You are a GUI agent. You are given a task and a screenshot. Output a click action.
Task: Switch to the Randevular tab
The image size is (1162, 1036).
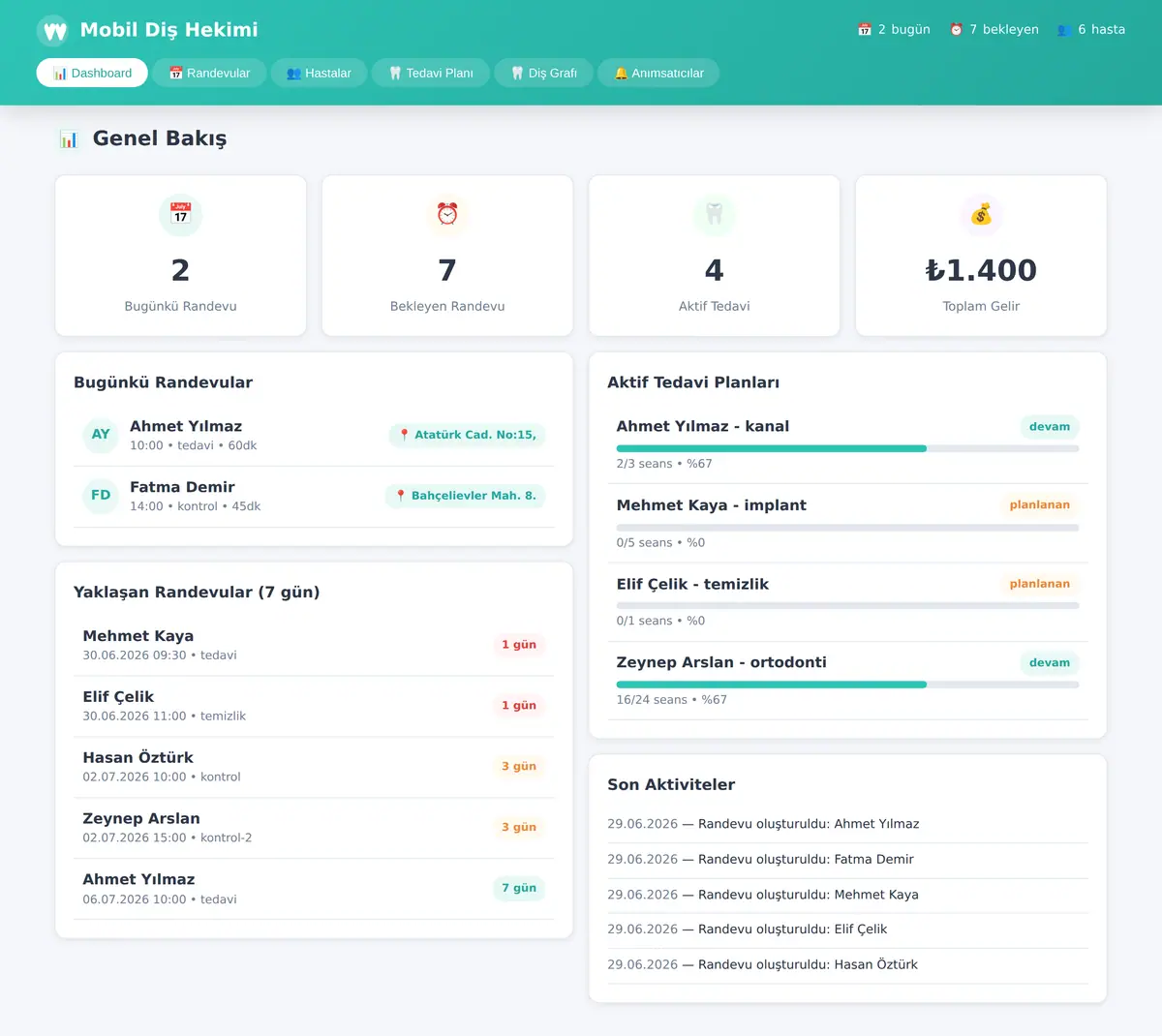click(209, 73)
